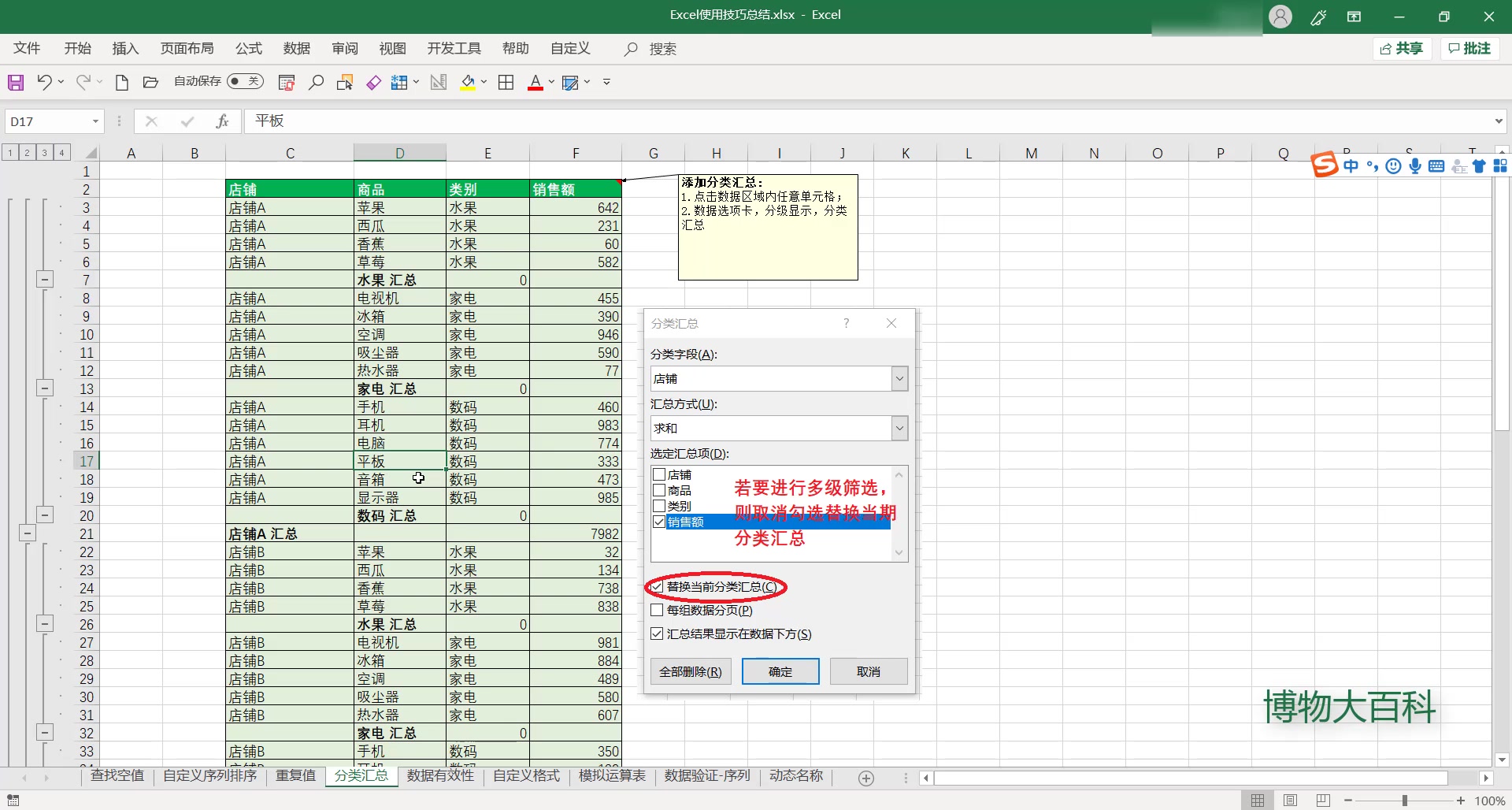Viewport: 1512px width, 810px height.
Task: Open the 分类字段 combo box
Action: pyautogui.click(x=779, y=379)
